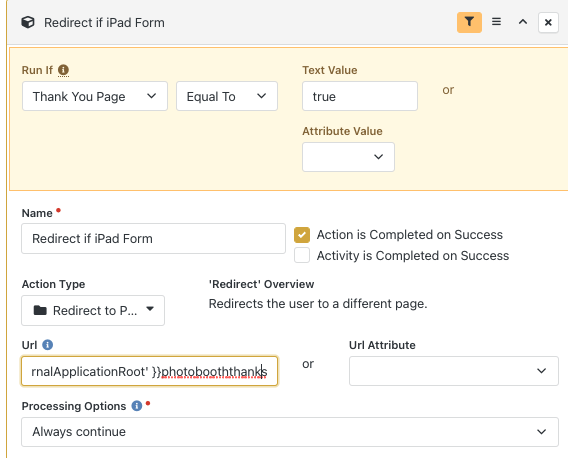Click the panel title Redirect if iPad Form

tap(104, 22)
